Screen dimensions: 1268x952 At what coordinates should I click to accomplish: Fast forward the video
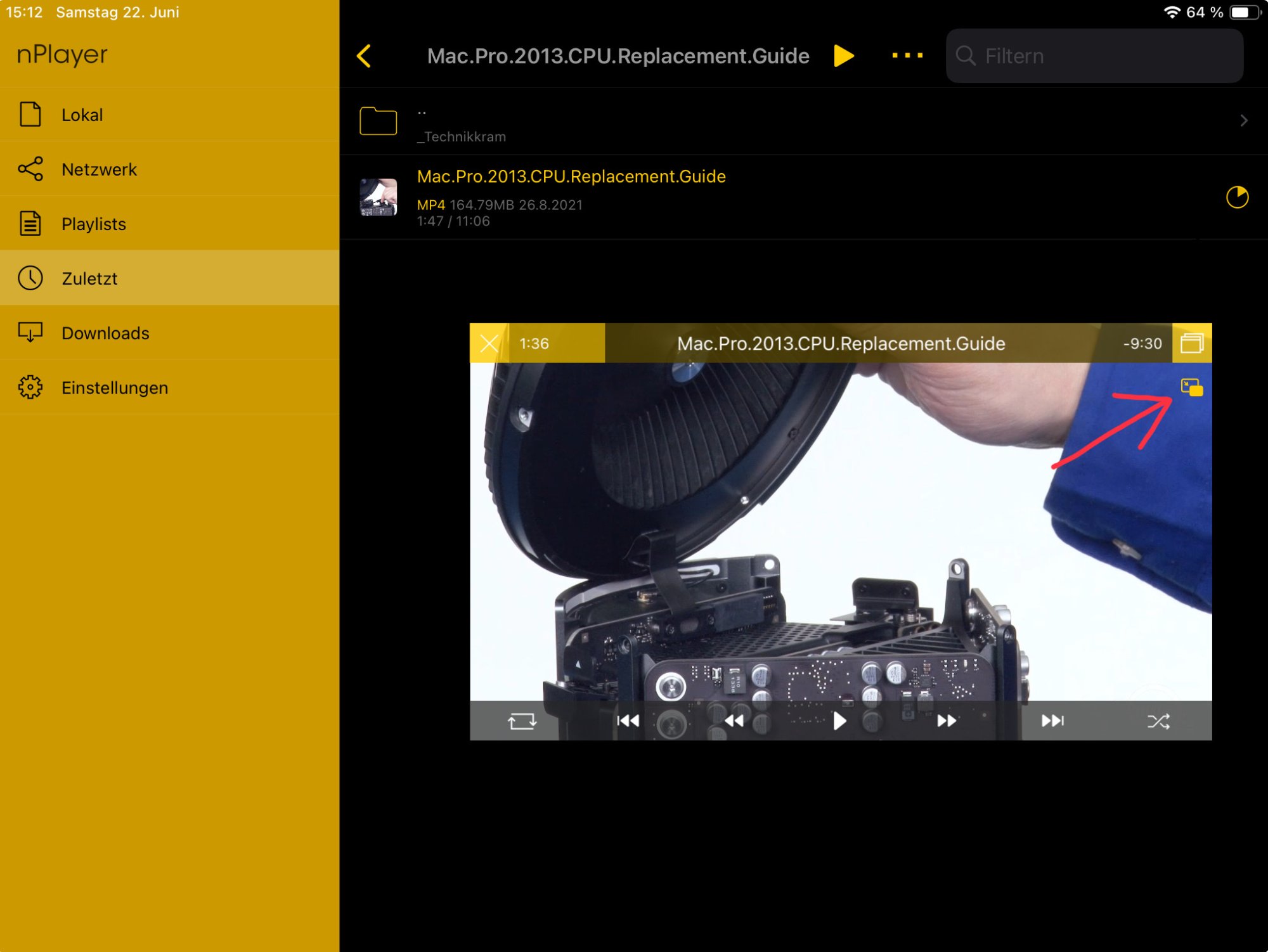pos(946,721)
